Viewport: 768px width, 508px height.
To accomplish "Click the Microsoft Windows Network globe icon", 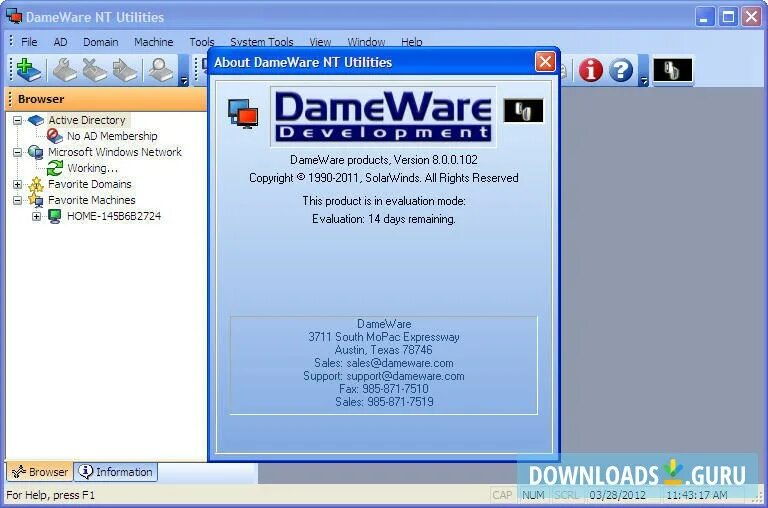I will [36, 152].
